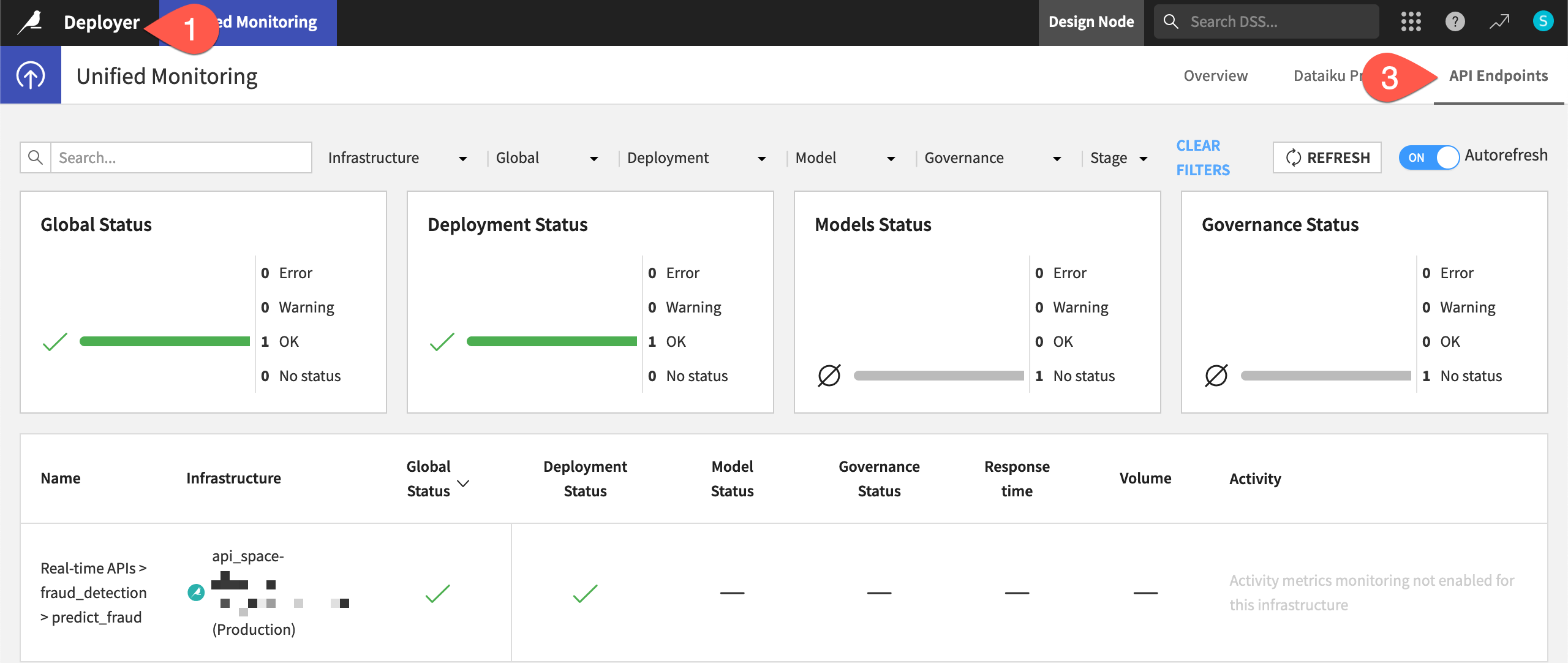Click the Name column header
This screenshot has height=663, width=1568.
point(61,478)
